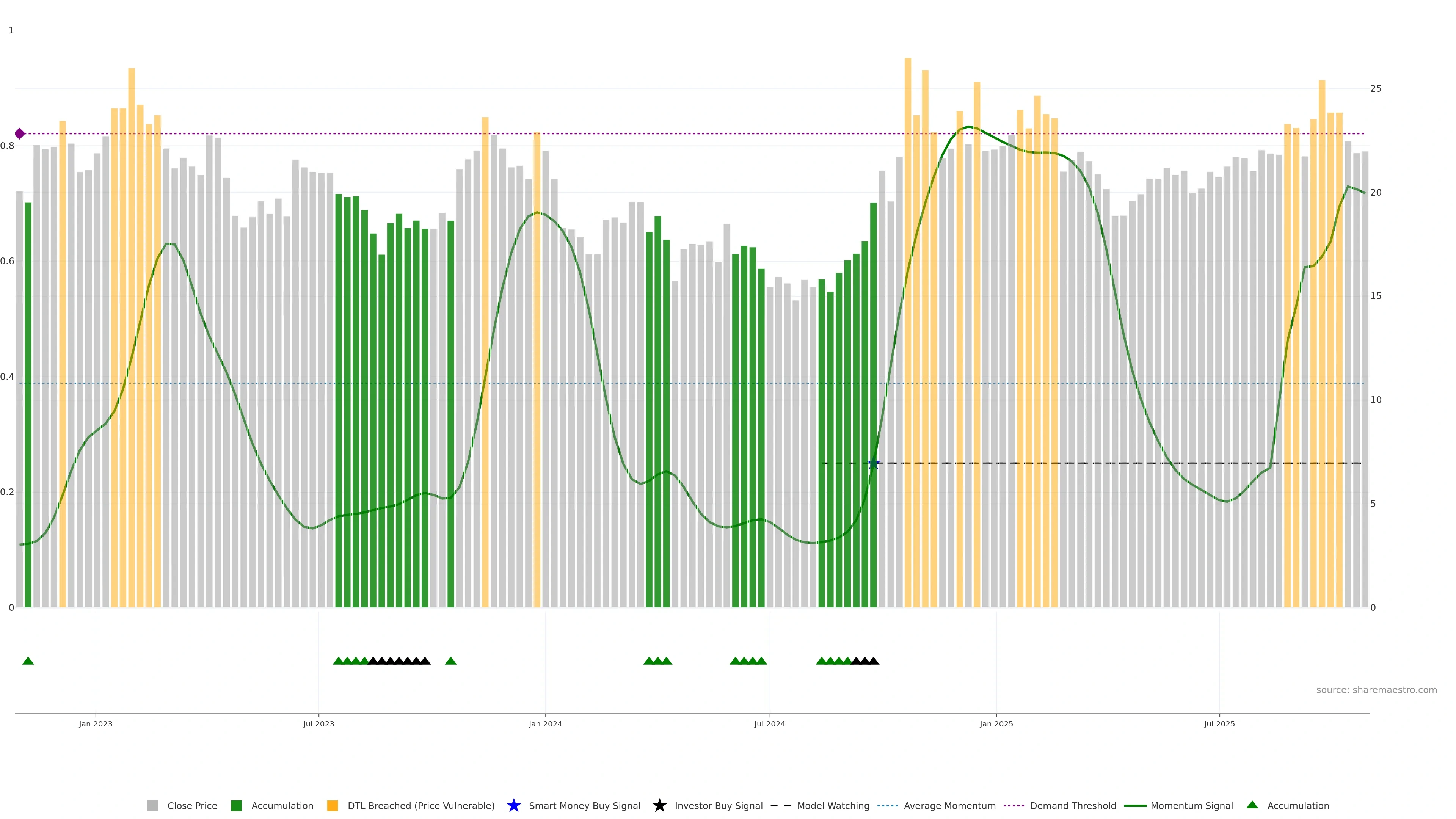The height and width of the screenshot is (819, 1456).
Task: Click the Jul 2025 x-axis label
Action: pos(1219,723)
